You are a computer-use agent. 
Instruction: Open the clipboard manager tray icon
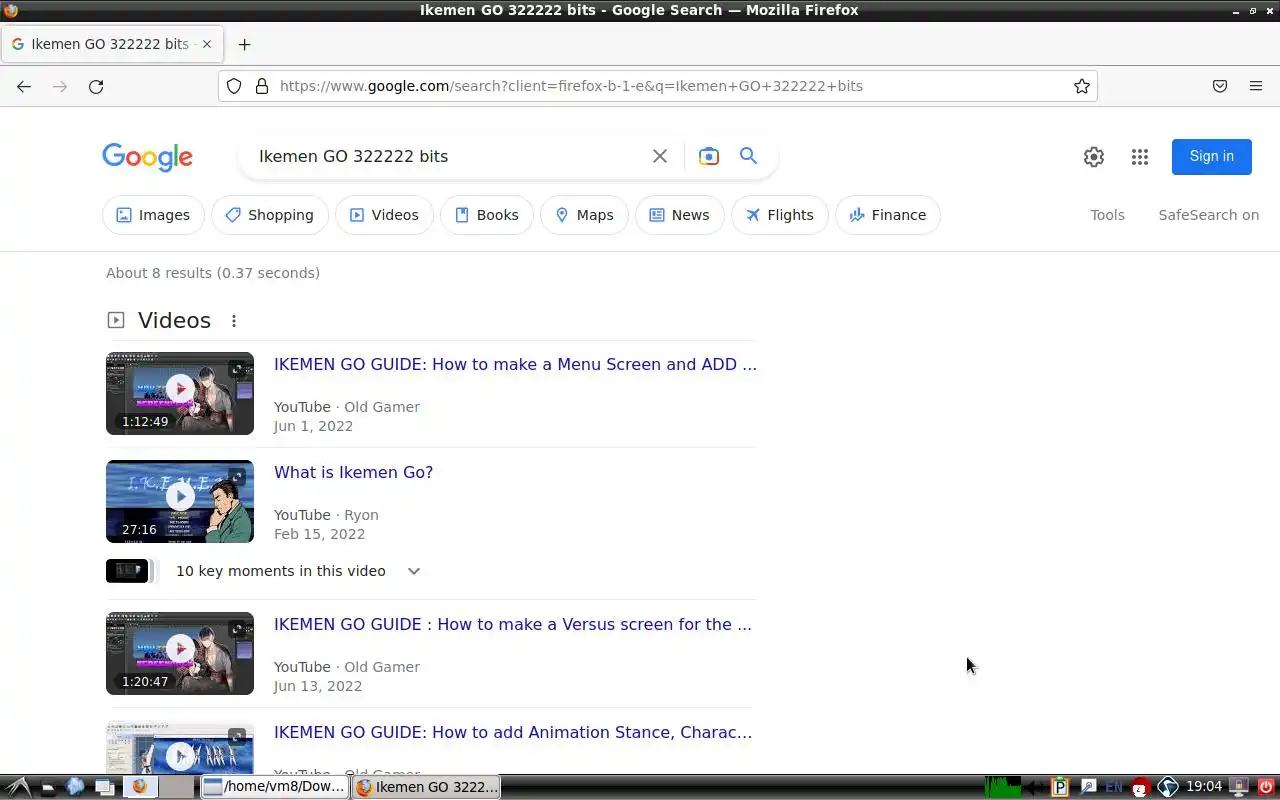(x=1060, y=787)
